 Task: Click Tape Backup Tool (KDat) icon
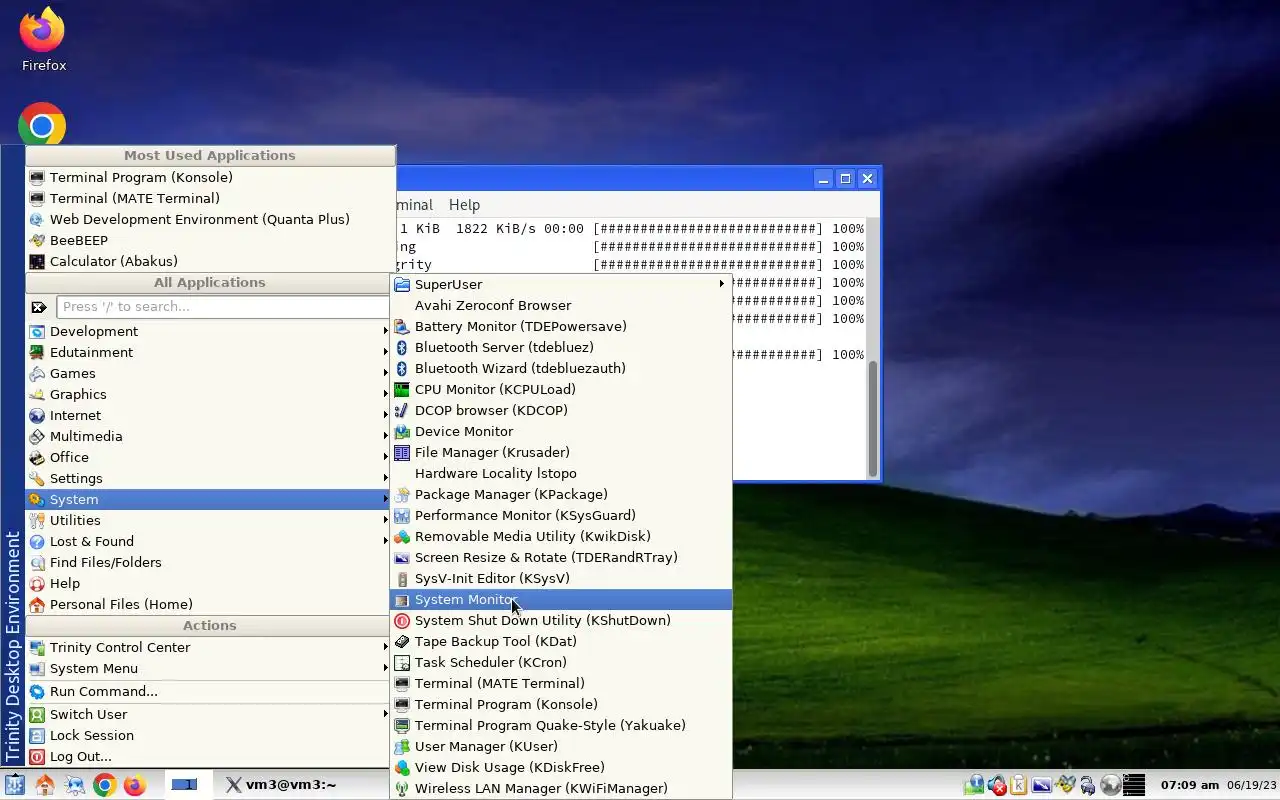click(x=402, y=641)
